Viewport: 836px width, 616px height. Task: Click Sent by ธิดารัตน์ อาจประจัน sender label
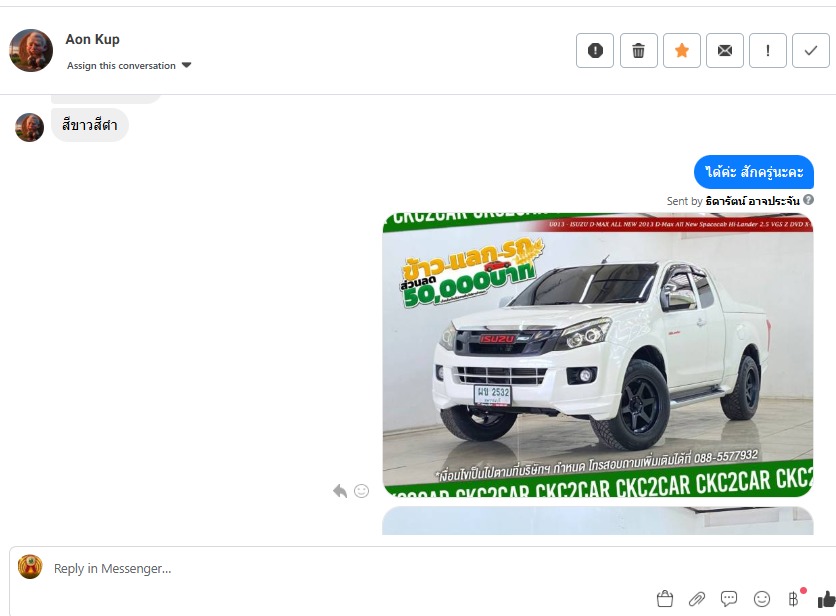(x=733, y=201)
